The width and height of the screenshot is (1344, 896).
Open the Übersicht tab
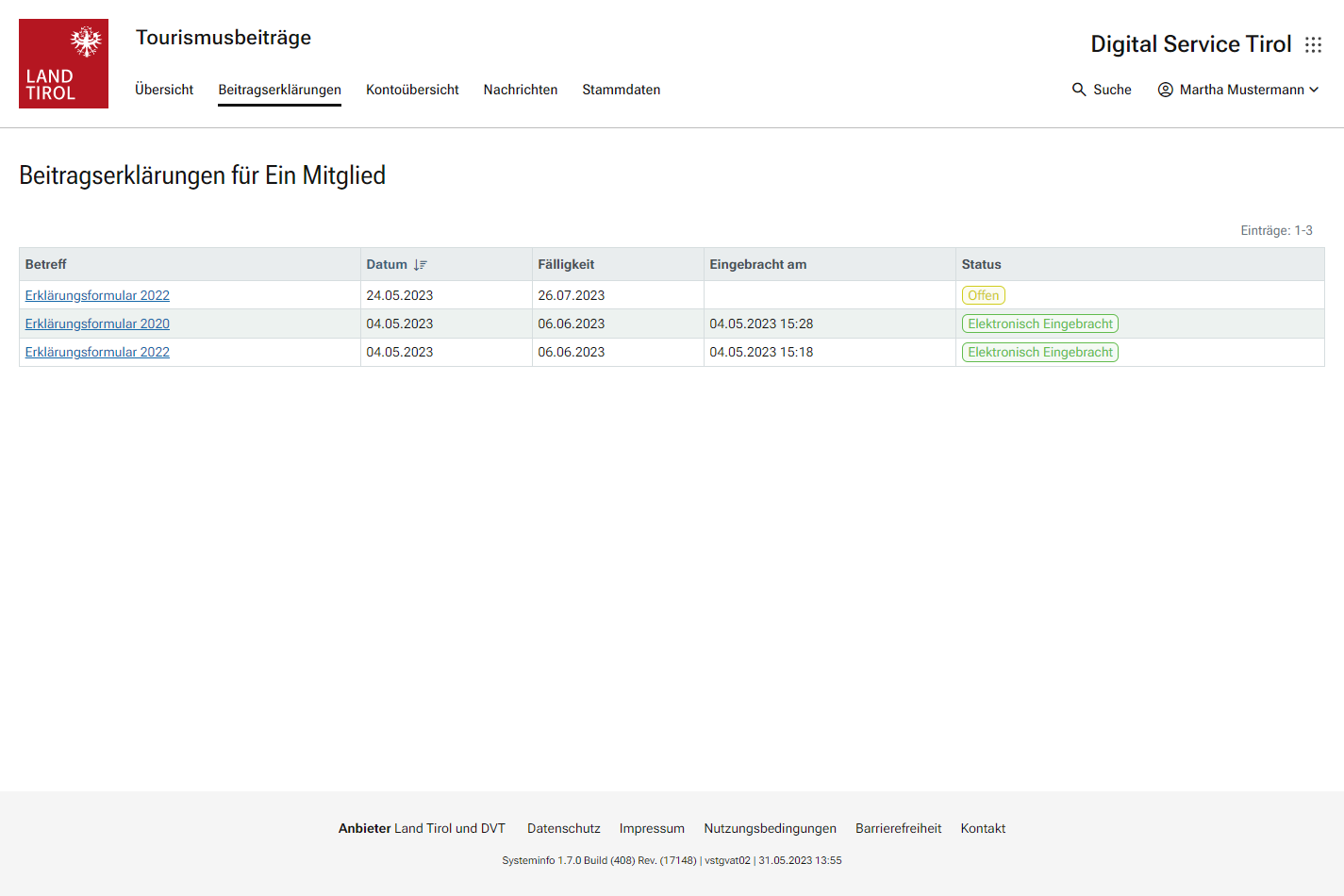[x=164, y=90]
